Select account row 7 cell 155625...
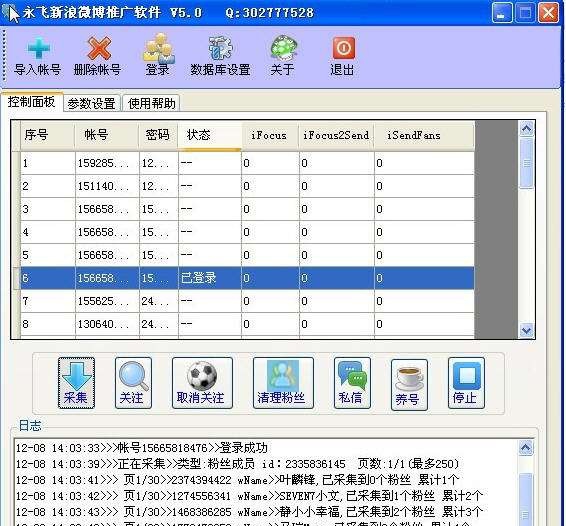 click(107, 301)
